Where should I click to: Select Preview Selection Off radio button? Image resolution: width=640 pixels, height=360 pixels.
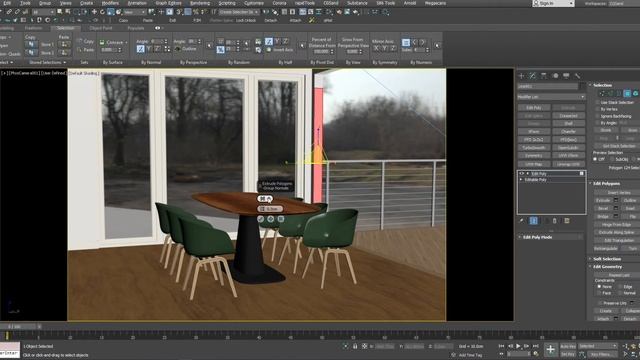[x=596, y=159]
